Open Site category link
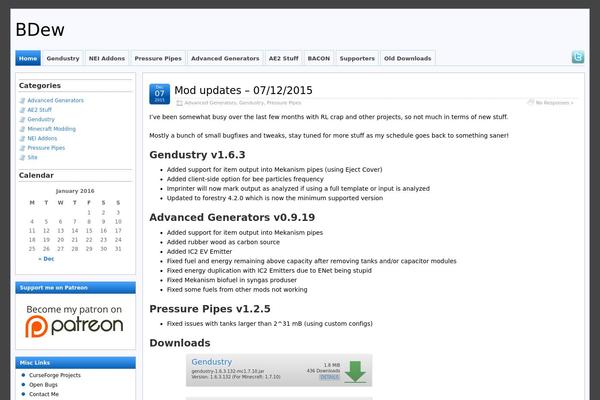 pos(33,157)
